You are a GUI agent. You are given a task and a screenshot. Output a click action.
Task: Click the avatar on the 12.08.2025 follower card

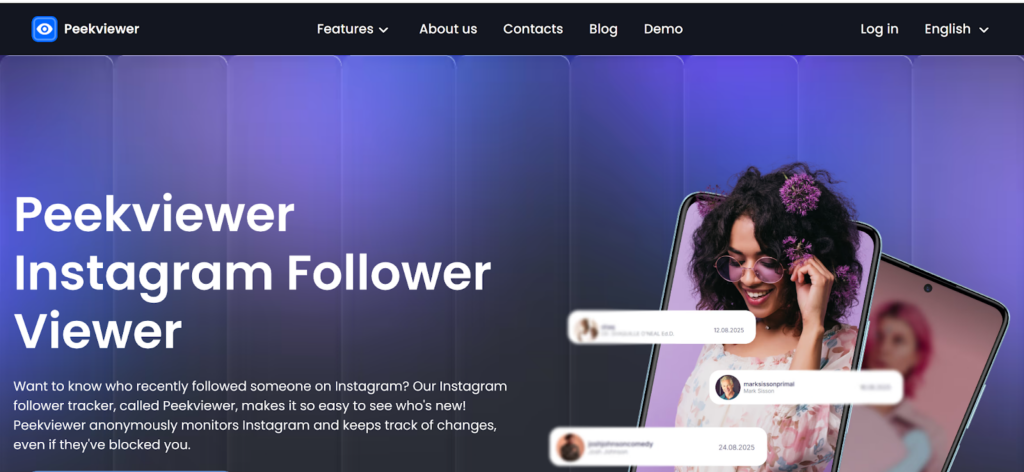pyautogui.click(x=586, y=328)
